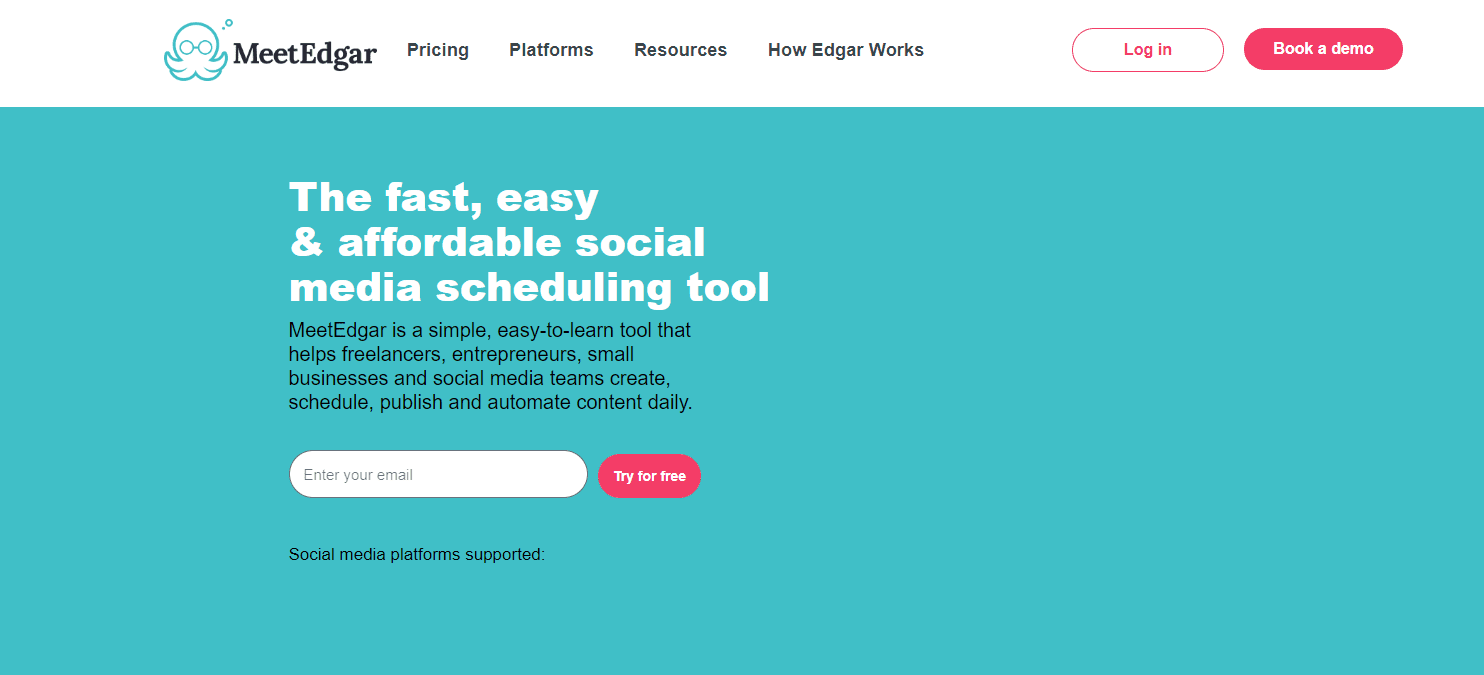1484x675 pixels.
Task: Click the headline line "The fast, easy"
Action: 443,197
